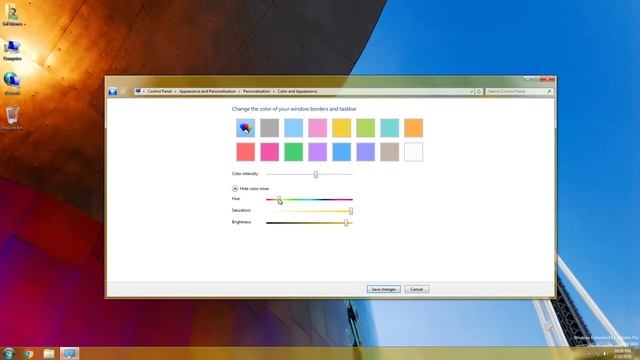This screenshot has height=360, width=640.
Task: Select the teal color swatch
Action: [x=390, y=128]
